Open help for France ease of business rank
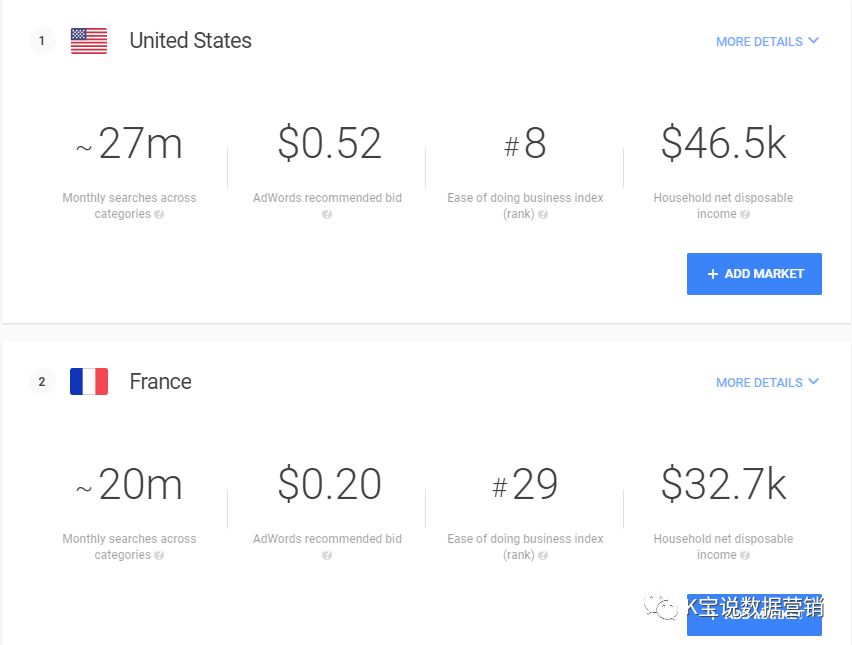Viewport: 852px width, 645px height. (543, 556)
